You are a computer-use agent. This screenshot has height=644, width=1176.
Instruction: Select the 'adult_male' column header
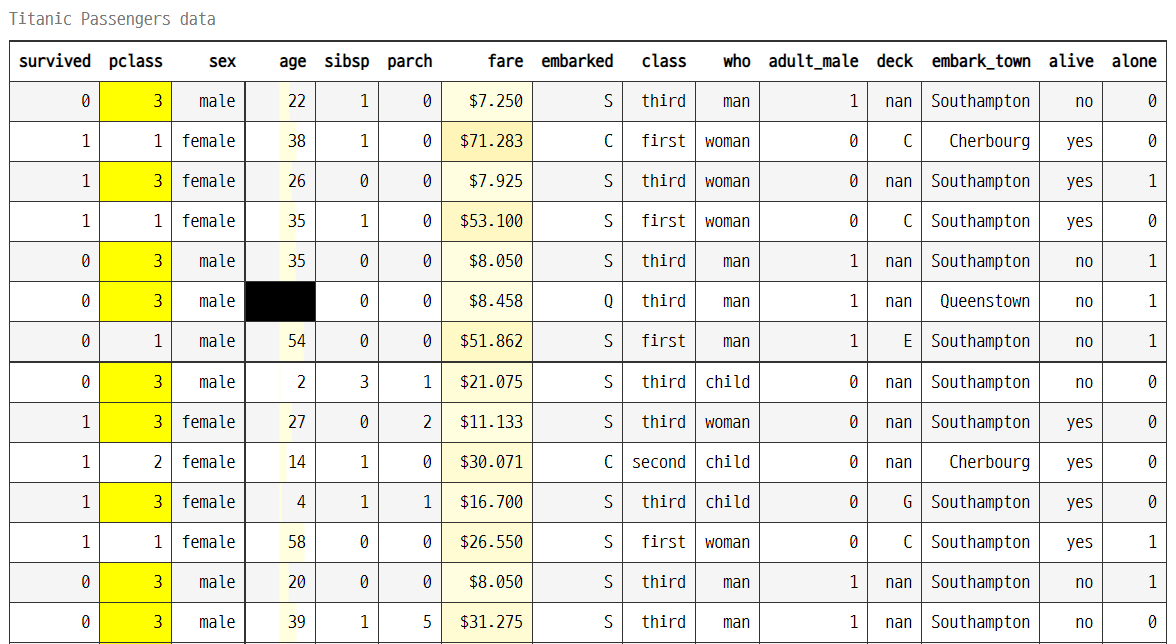coord(814,61)
